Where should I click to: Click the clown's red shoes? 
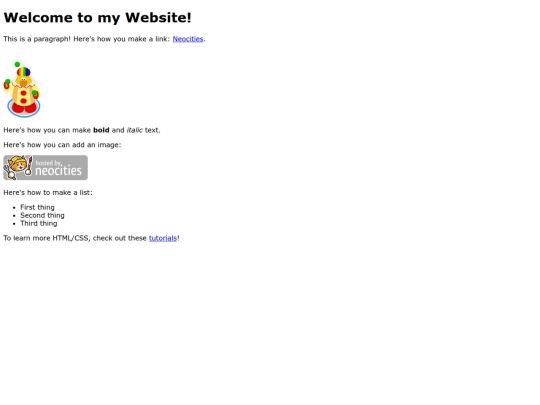(24, 108)
